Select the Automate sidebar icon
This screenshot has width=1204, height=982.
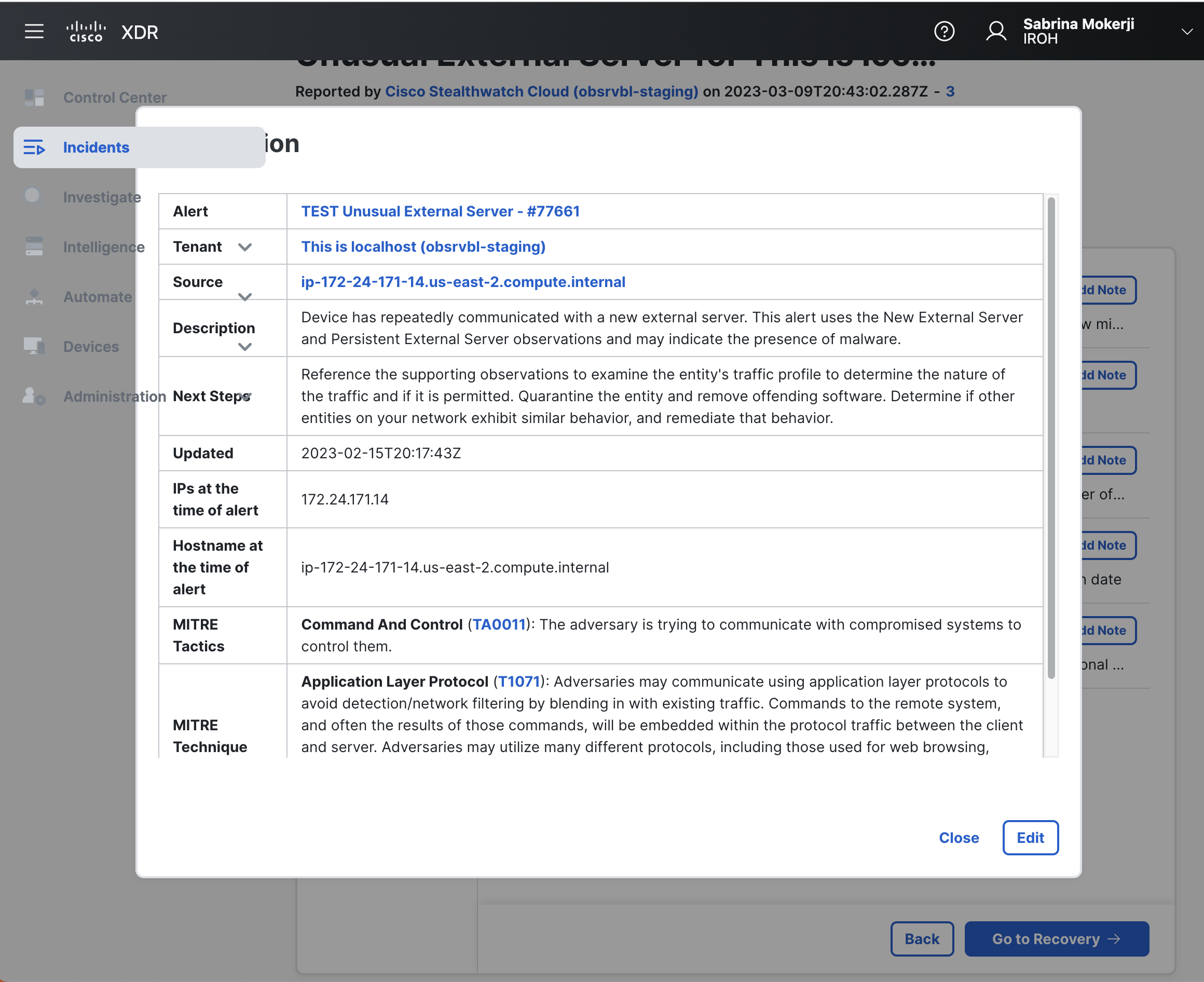point(33,296)
